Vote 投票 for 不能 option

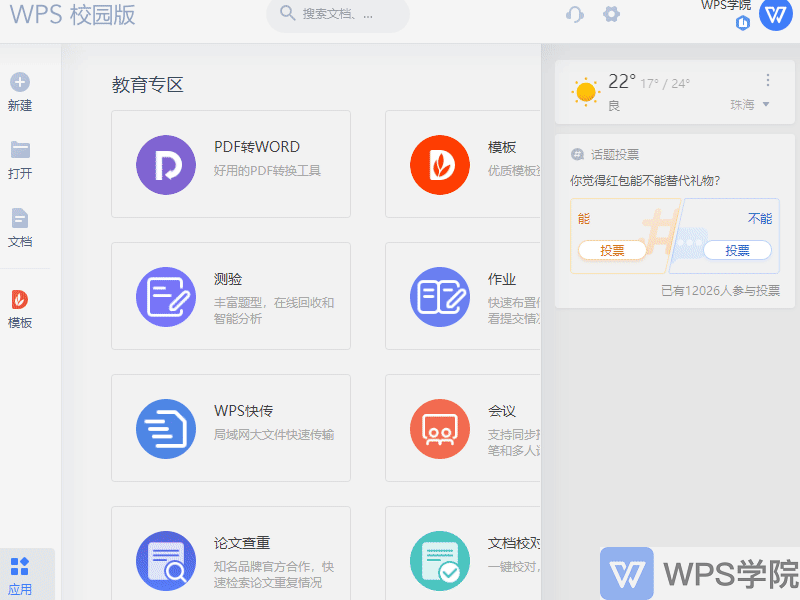pyautogui.click(x=737, y=250)
